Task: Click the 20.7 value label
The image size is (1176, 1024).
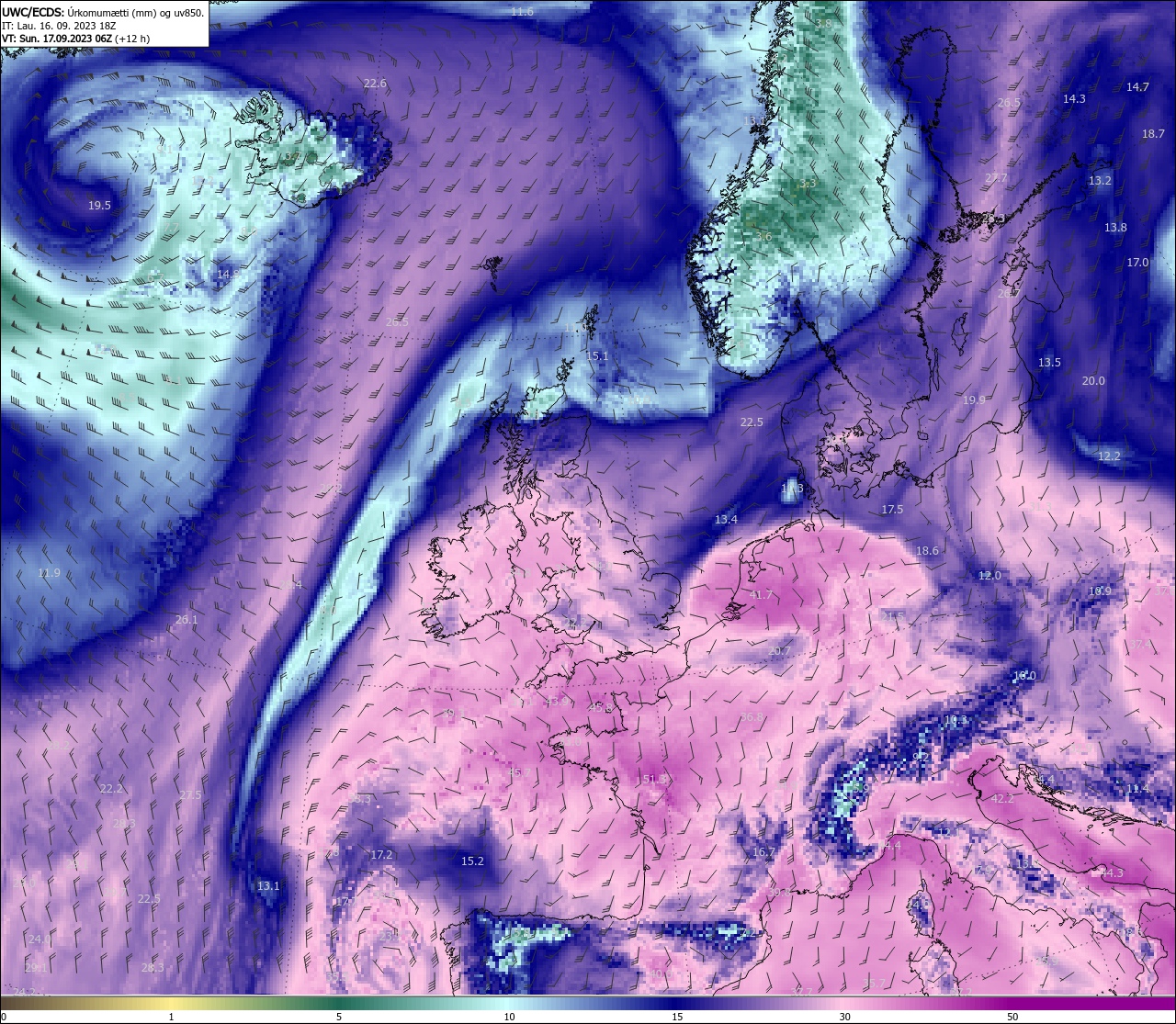Action: [x=779, y=651]
